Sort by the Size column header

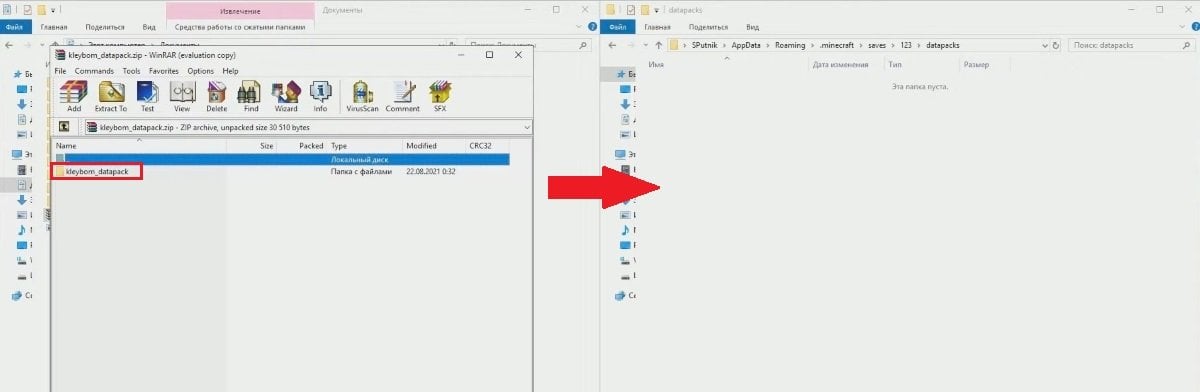[x=266, y=146]
